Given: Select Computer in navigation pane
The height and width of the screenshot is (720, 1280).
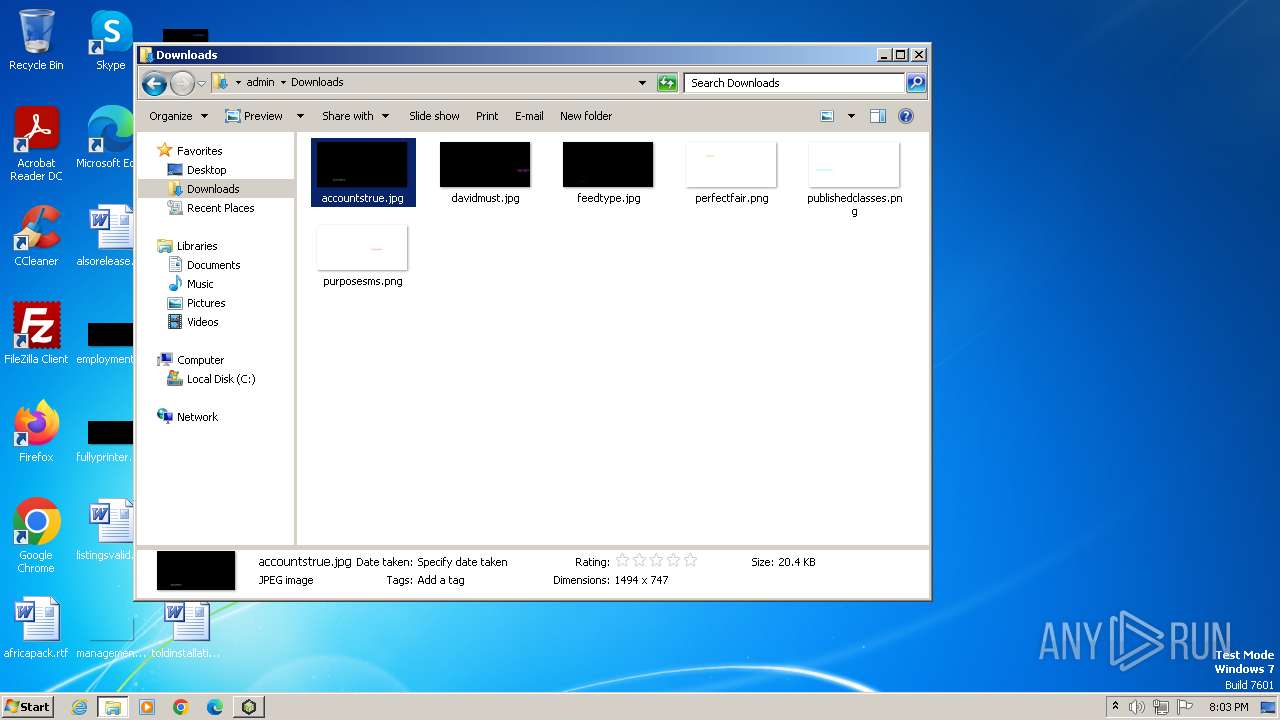Looking at the screenshot, I should (x=200, y=360).
